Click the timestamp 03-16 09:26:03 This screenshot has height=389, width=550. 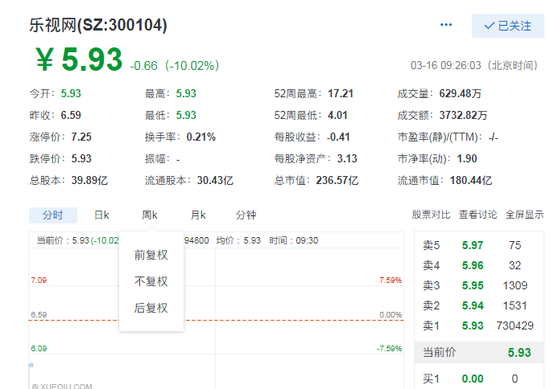point(446,65)
